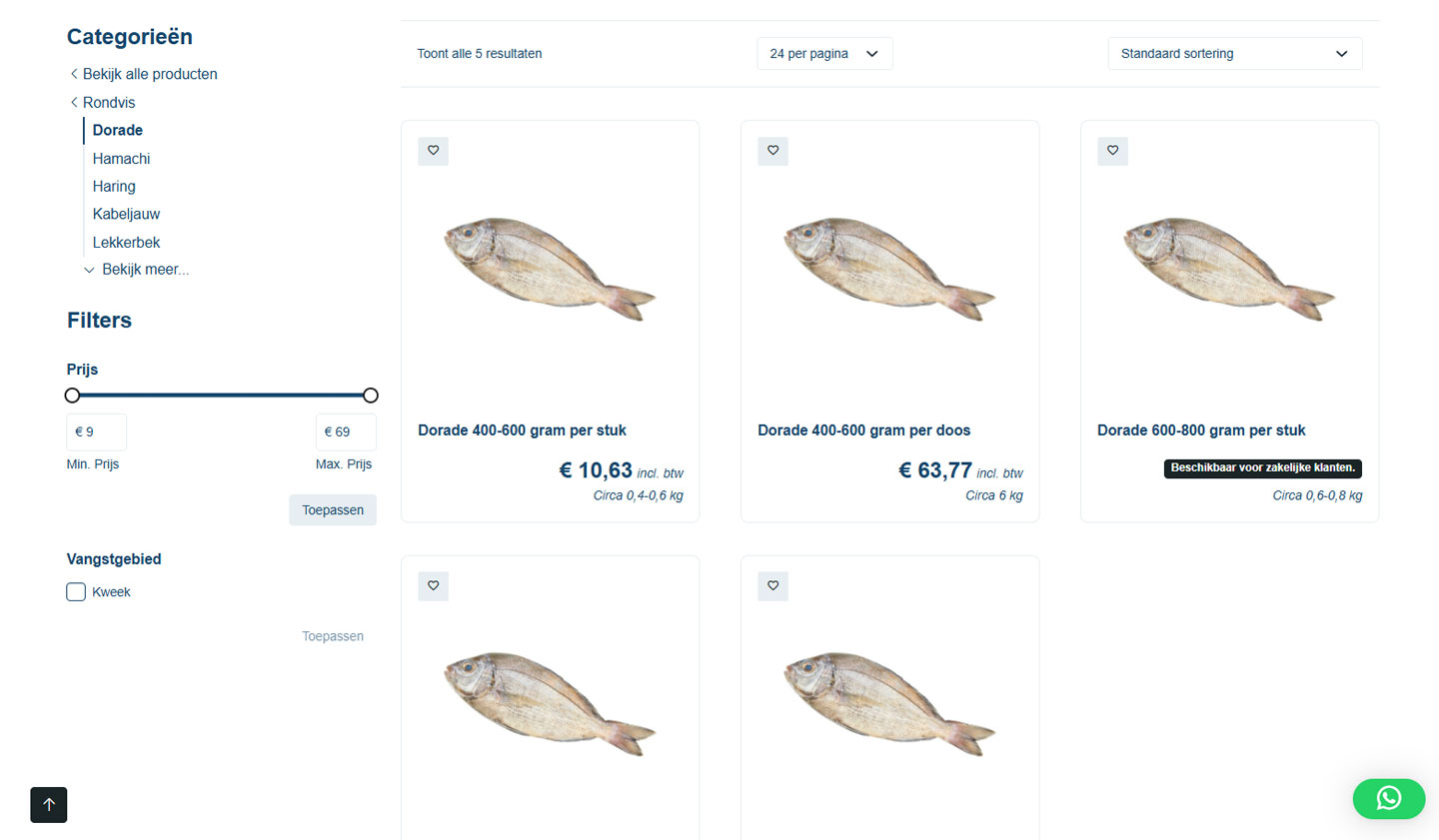
Task: Click heart icon on Dorade 400-600 per doos
Action: [x=772, y=151]
